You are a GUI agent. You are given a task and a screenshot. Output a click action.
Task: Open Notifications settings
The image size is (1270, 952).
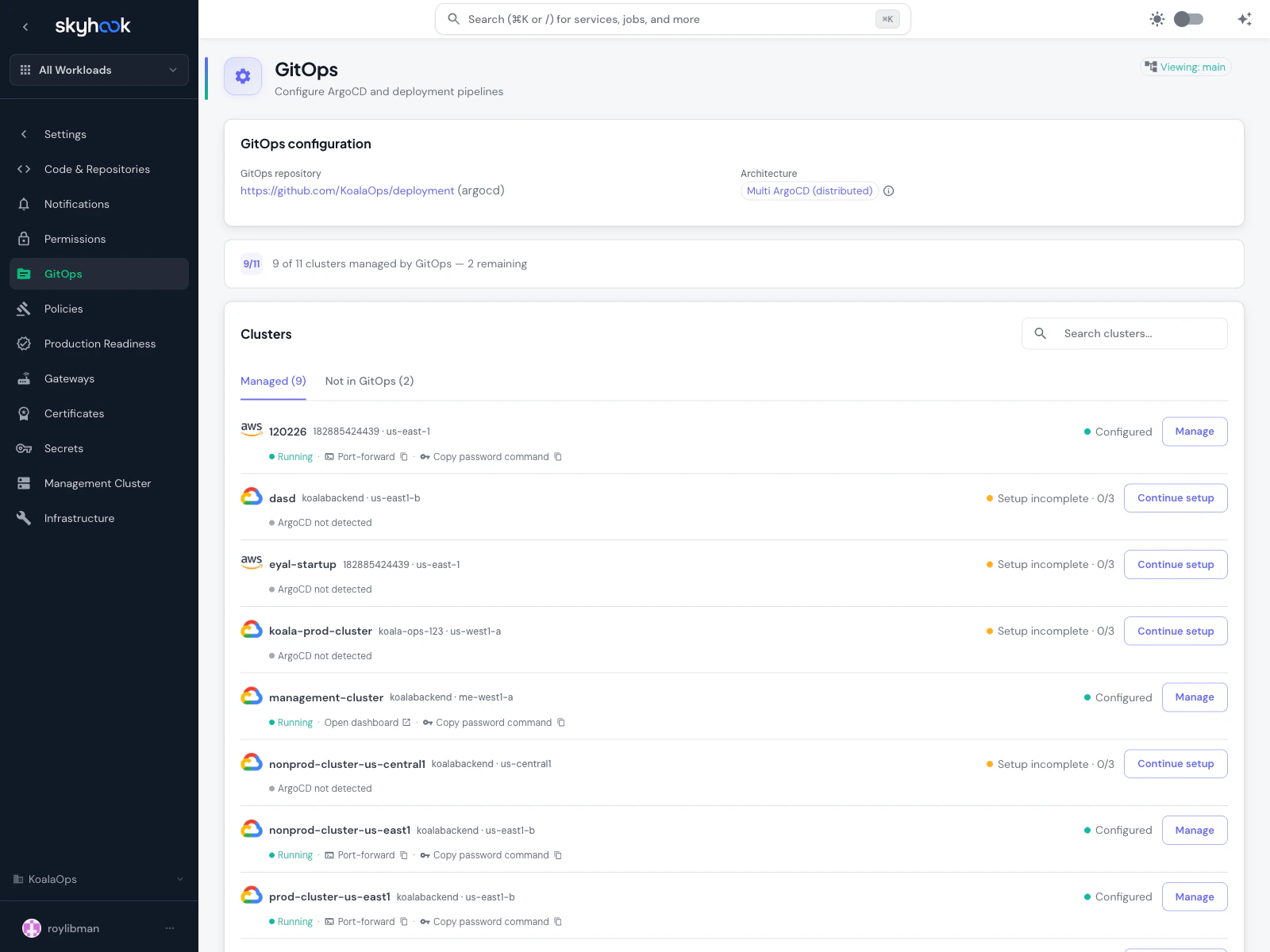[99, 204]
